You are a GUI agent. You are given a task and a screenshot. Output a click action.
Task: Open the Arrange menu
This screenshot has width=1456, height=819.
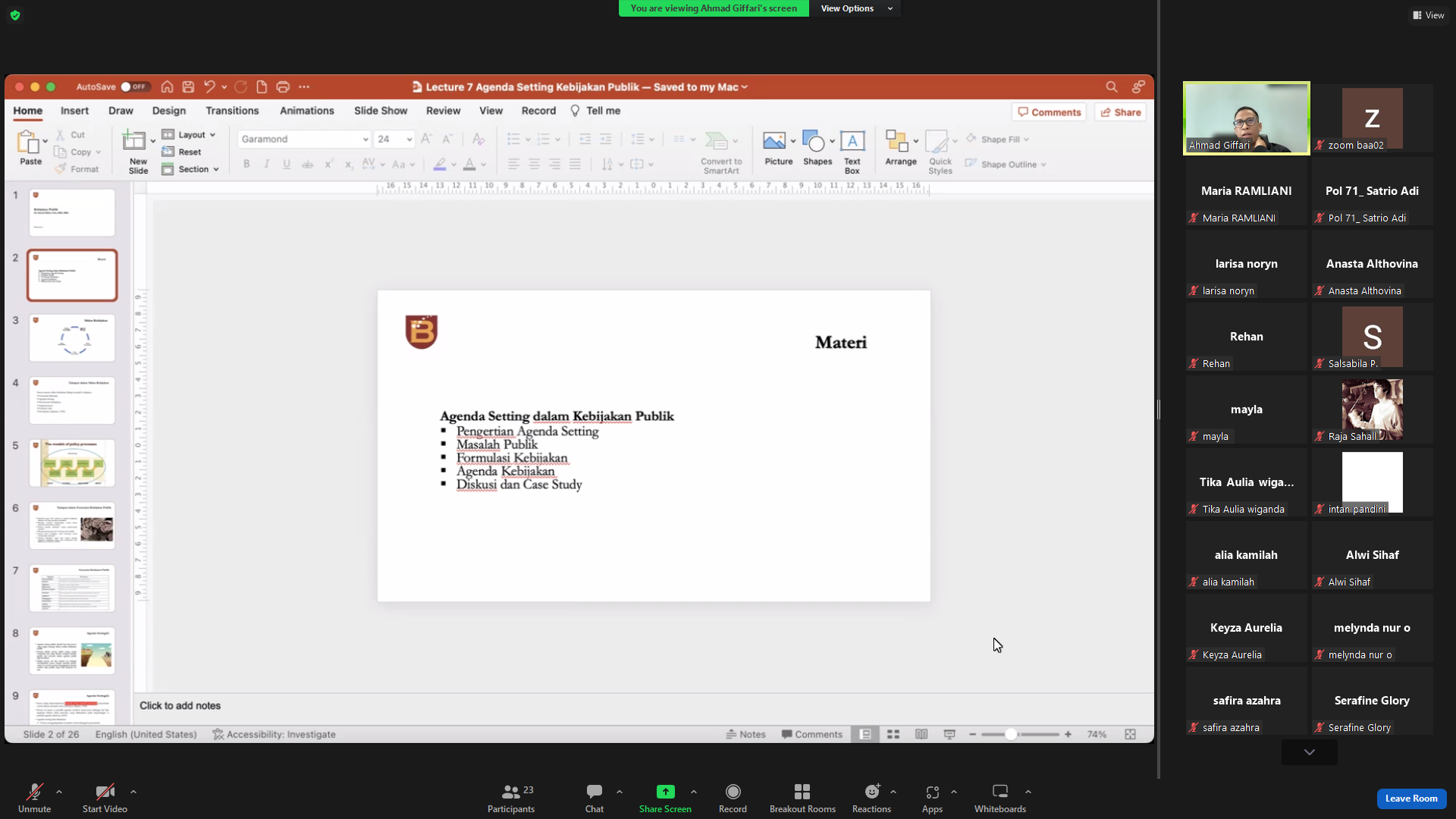tap(901, 149)
